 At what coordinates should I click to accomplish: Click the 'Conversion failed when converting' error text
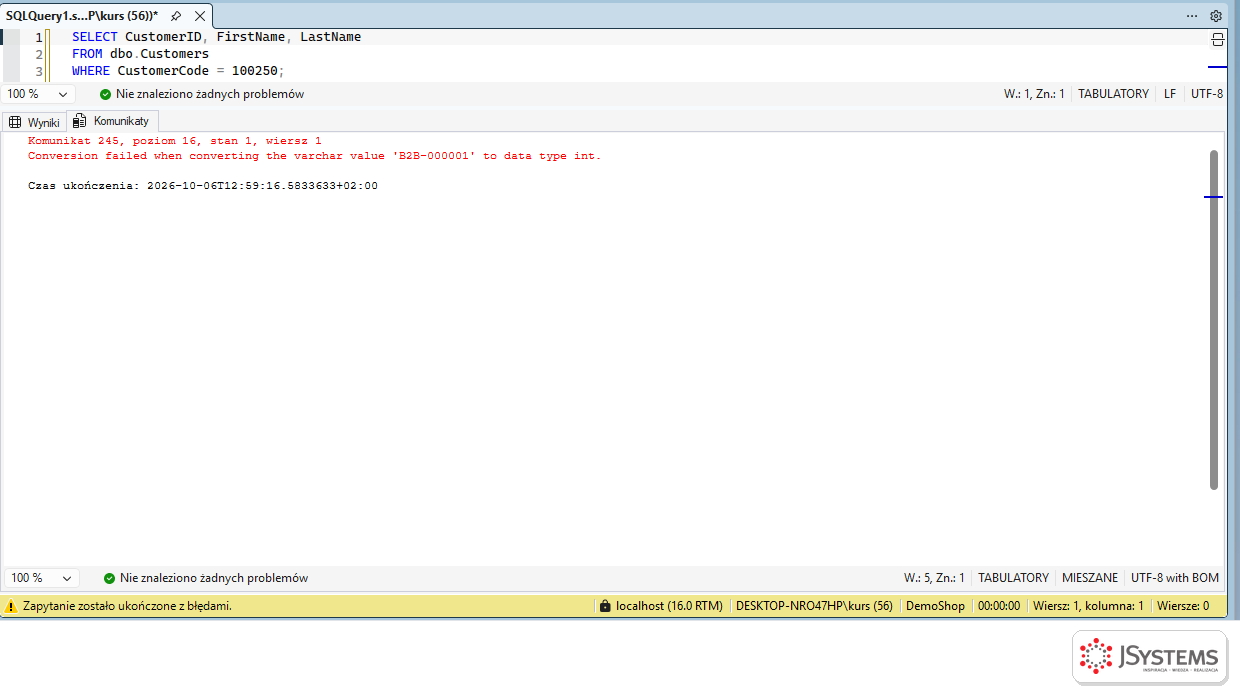click(315, 156)
